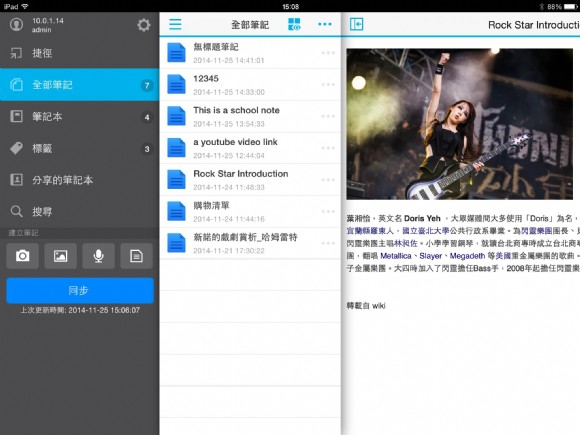Open the 捷徑 shortcuts section
The width and height of the screenshot is (580, 435).
[x=80, y=53]
